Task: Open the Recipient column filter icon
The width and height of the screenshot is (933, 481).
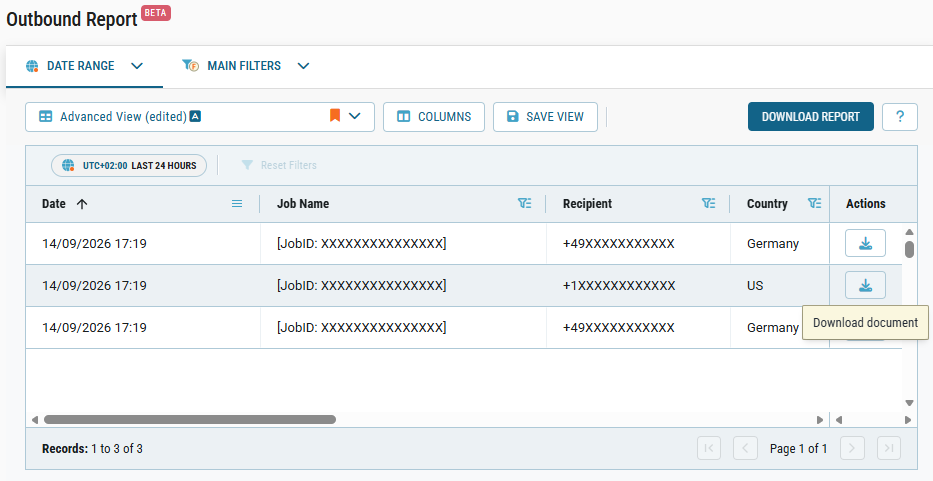Action: click(708, 204)
